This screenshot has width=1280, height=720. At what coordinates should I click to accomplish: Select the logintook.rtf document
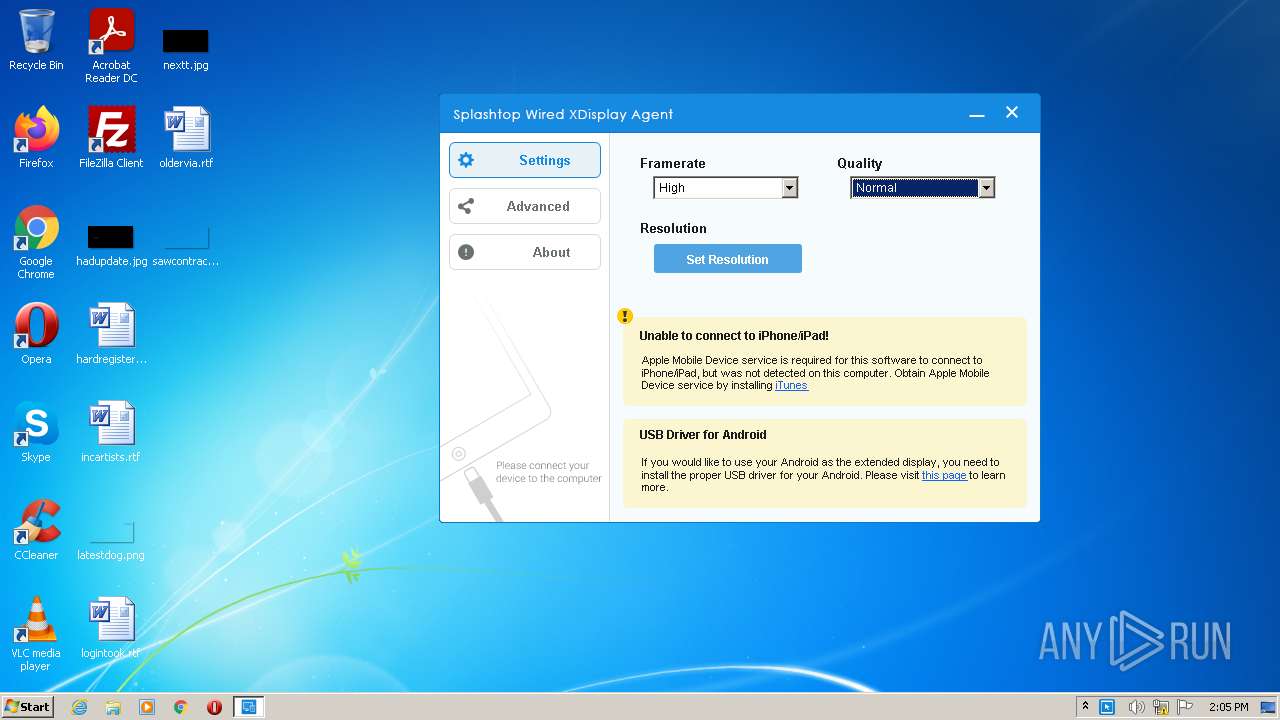click(111, 627)
